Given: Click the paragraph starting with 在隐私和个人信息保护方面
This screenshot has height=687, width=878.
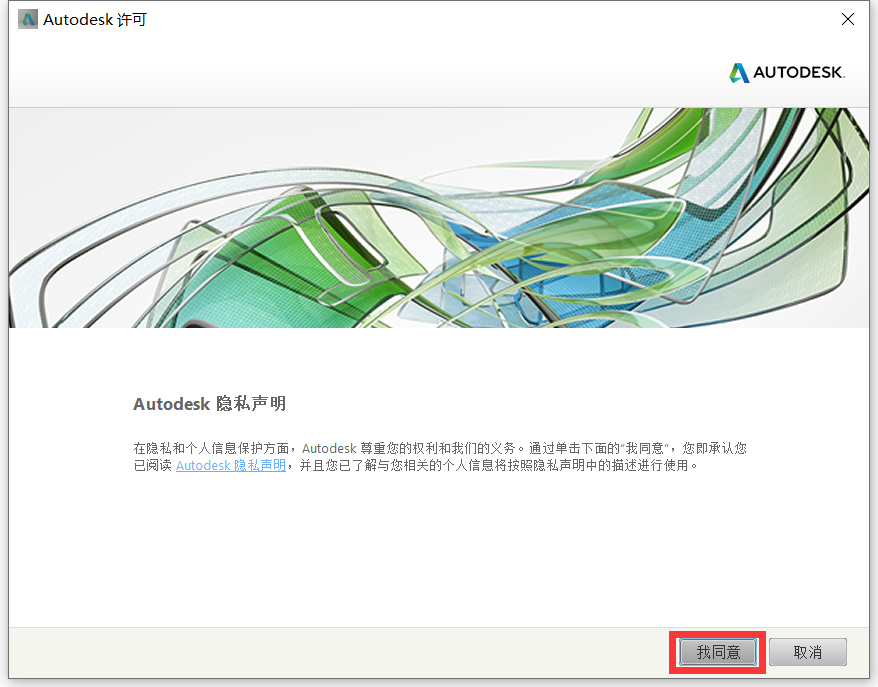Looking at the screenshot, I should [x=440, y=456].
